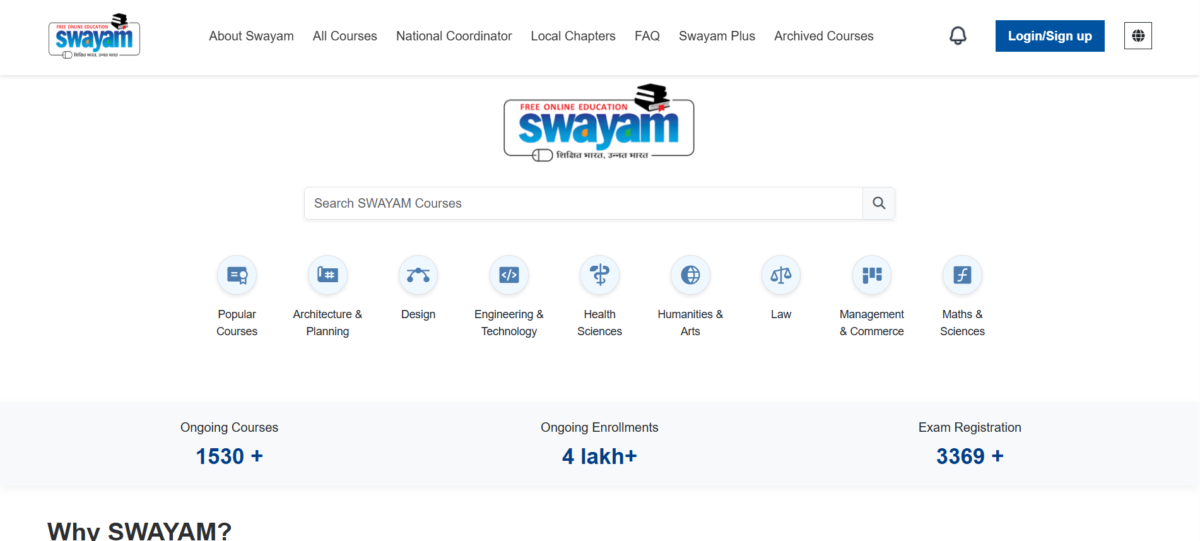Viewport: 1200px width, 541px height.
Task: Open the language globe selector
Action: [x=1138, y=36]
